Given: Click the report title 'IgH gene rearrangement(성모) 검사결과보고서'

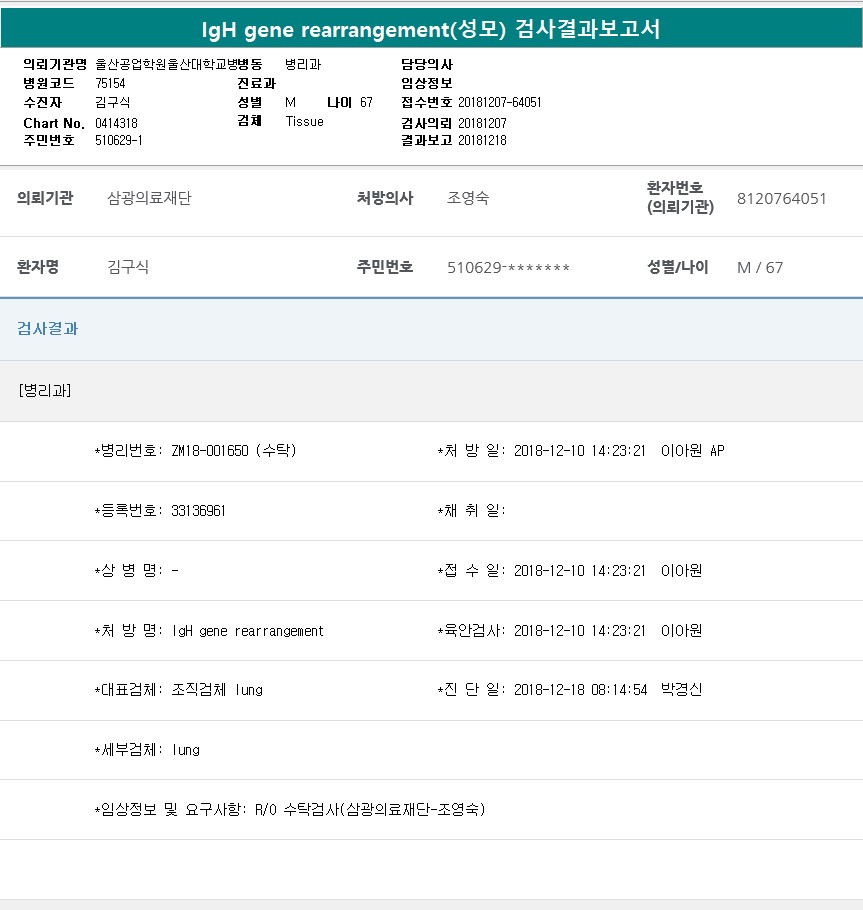Looking at the screenshot, I should pos(431,29).
